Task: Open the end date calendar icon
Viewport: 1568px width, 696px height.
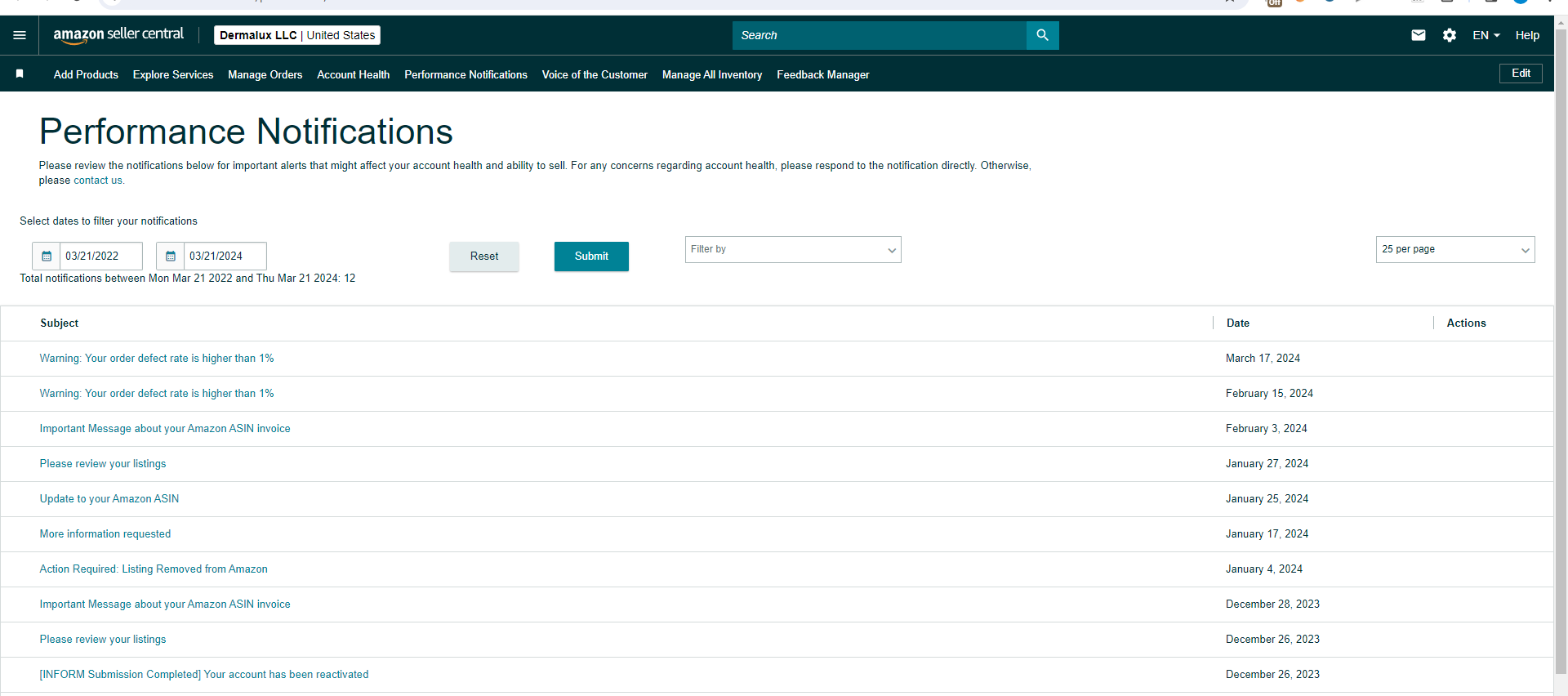Action: tap(171, 256)
